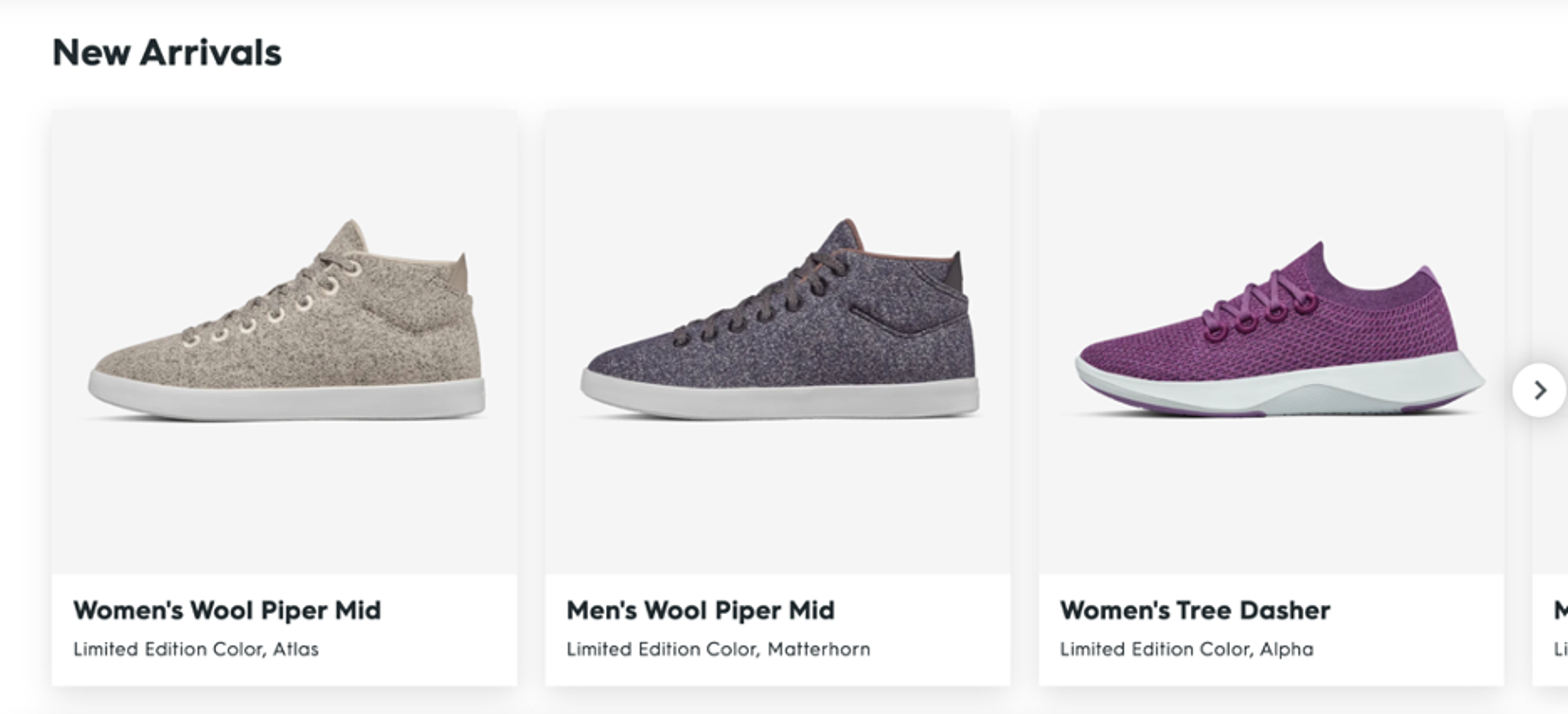Viewport: 1568px width, 714px height.
Task: Click the Limited Edition Color Alpha label
Action: pyautogui.click(x=1187, y=649)
